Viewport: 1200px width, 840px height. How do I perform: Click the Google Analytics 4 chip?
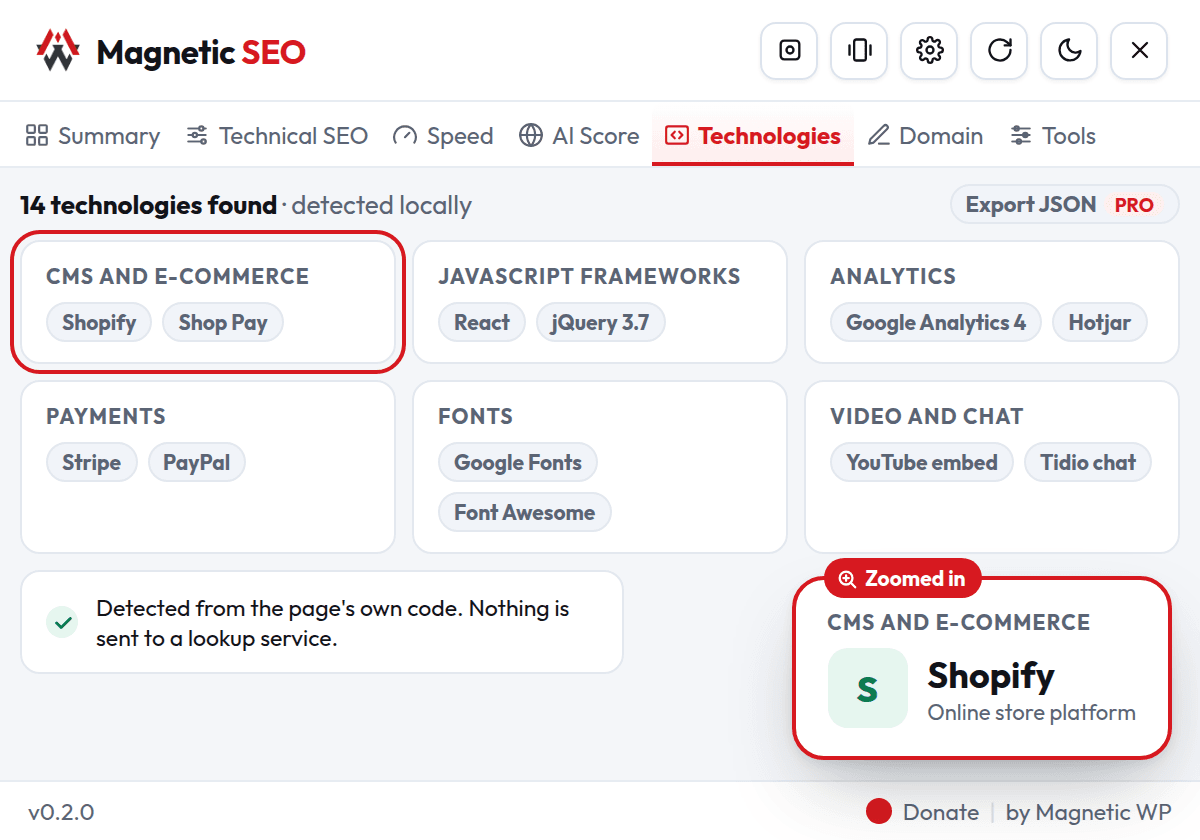pos(936,323)
